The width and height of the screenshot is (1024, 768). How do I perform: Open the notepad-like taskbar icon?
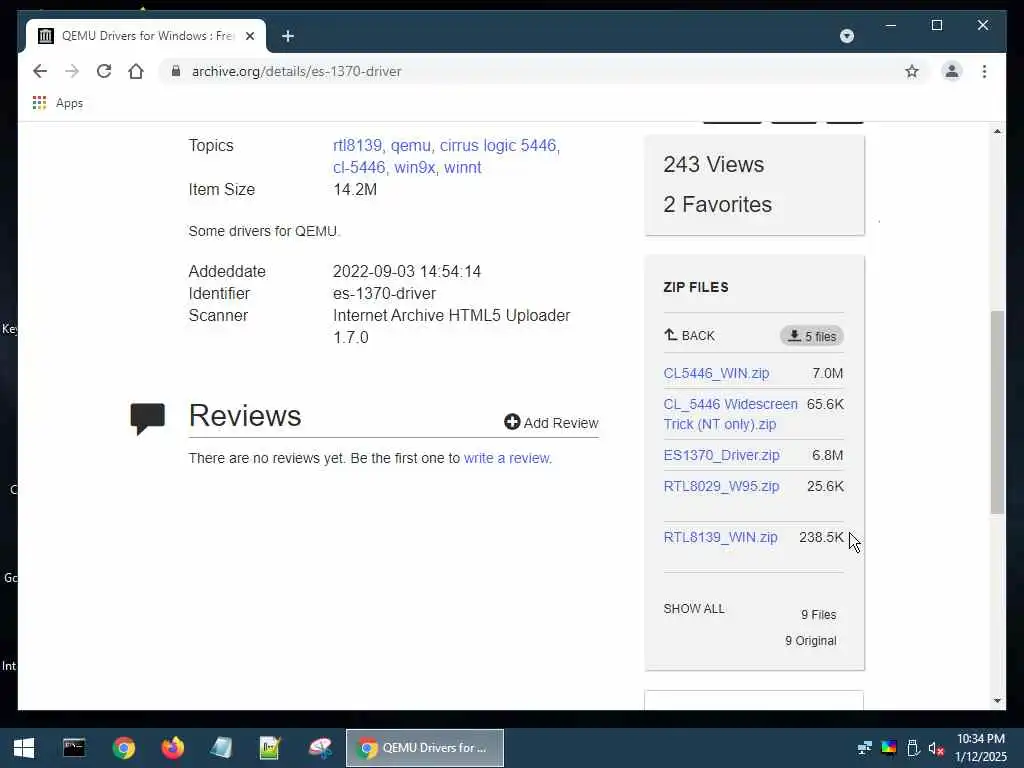[x=221, y=748]
